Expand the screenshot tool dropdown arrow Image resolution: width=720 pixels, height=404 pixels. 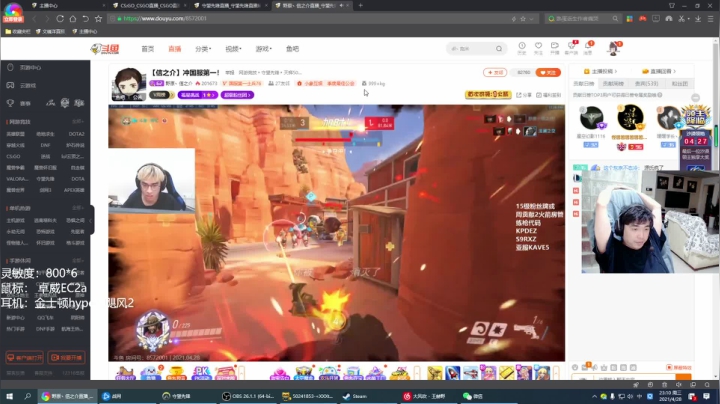click(689, 19)
